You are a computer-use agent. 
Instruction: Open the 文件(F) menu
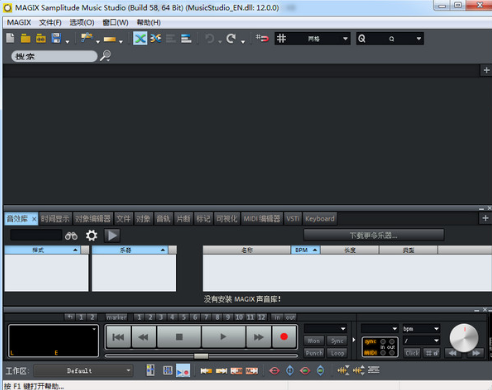coord(50,22)
